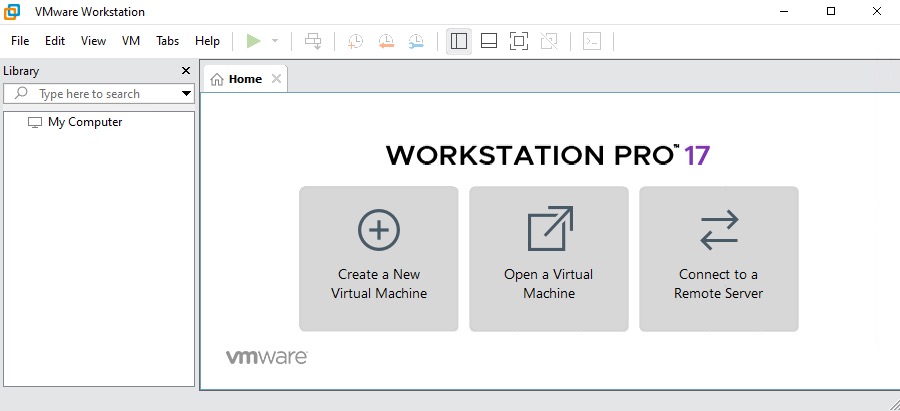The image size is (900, 411).
Task: Maximize the VMware Workstation window
Action: [831, 11]
